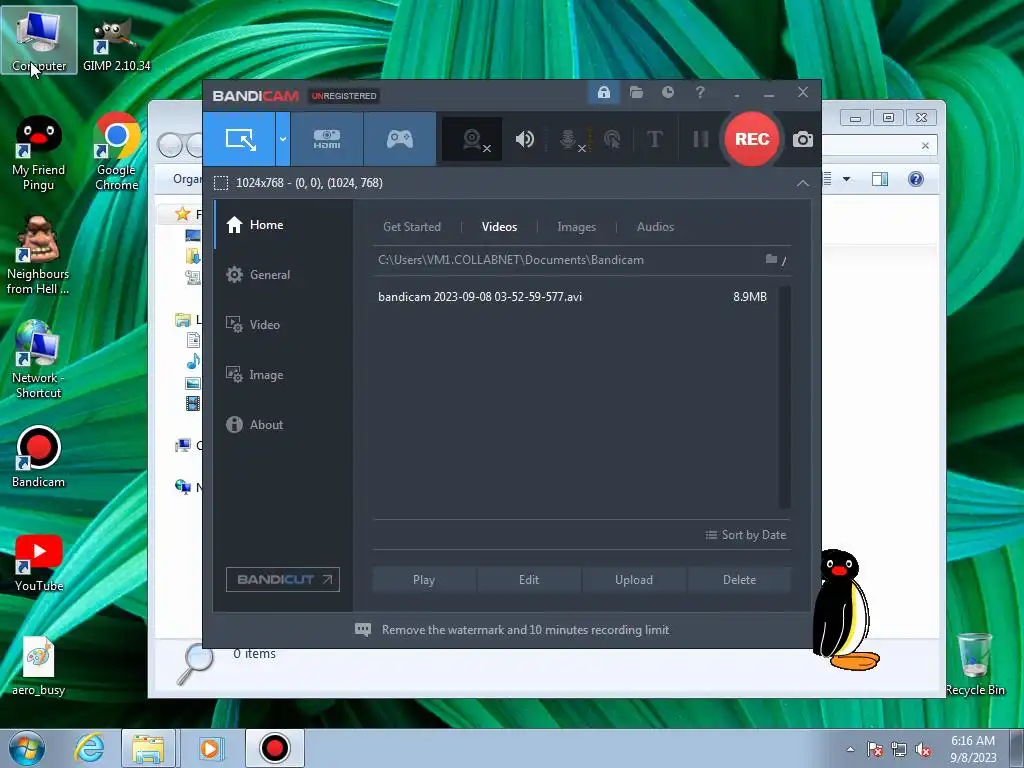This screenshot has width=1024, height=768.
Task: Toggle speaker sound recording
Action: pos(524,139)
